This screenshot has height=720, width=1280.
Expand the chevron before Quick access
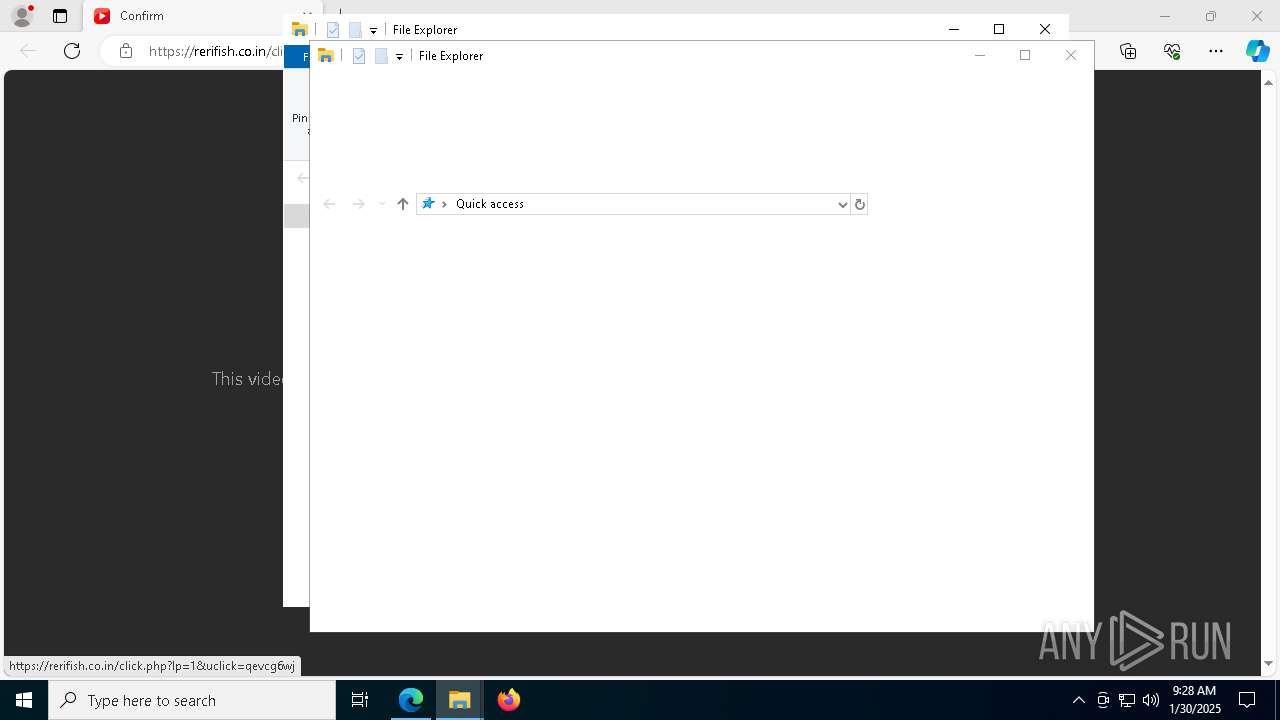[444, 204]
